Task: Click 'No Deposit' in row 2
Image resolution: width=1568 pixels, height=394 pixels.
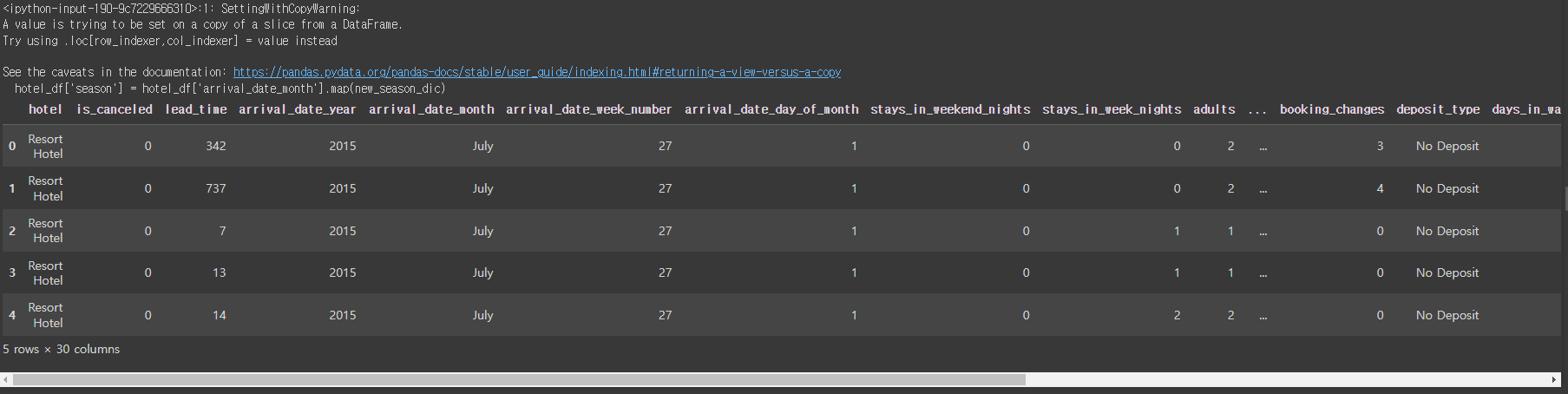Action: [x=1447, y=231]
